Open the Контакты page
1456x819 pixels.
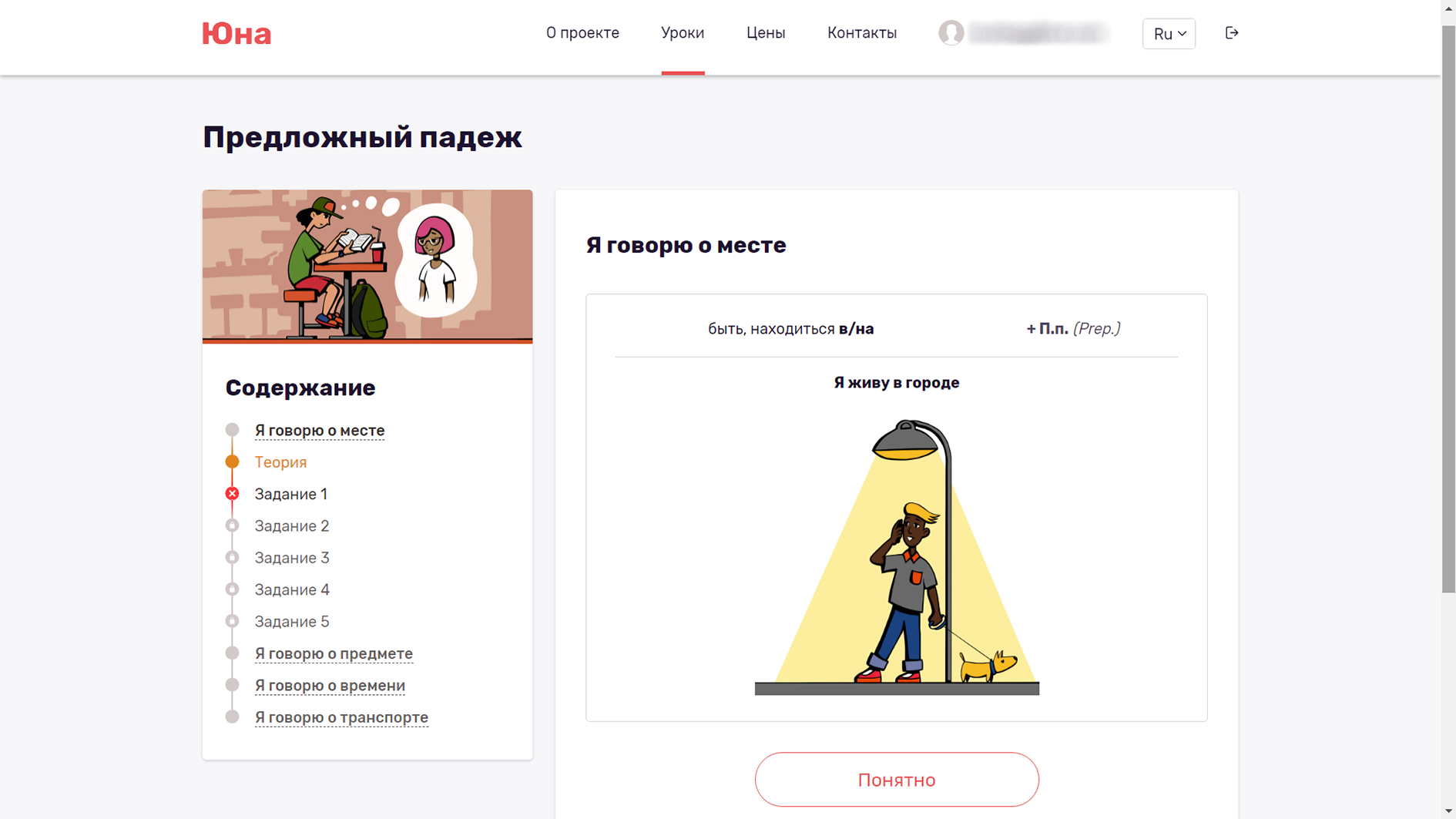(861, 33)
